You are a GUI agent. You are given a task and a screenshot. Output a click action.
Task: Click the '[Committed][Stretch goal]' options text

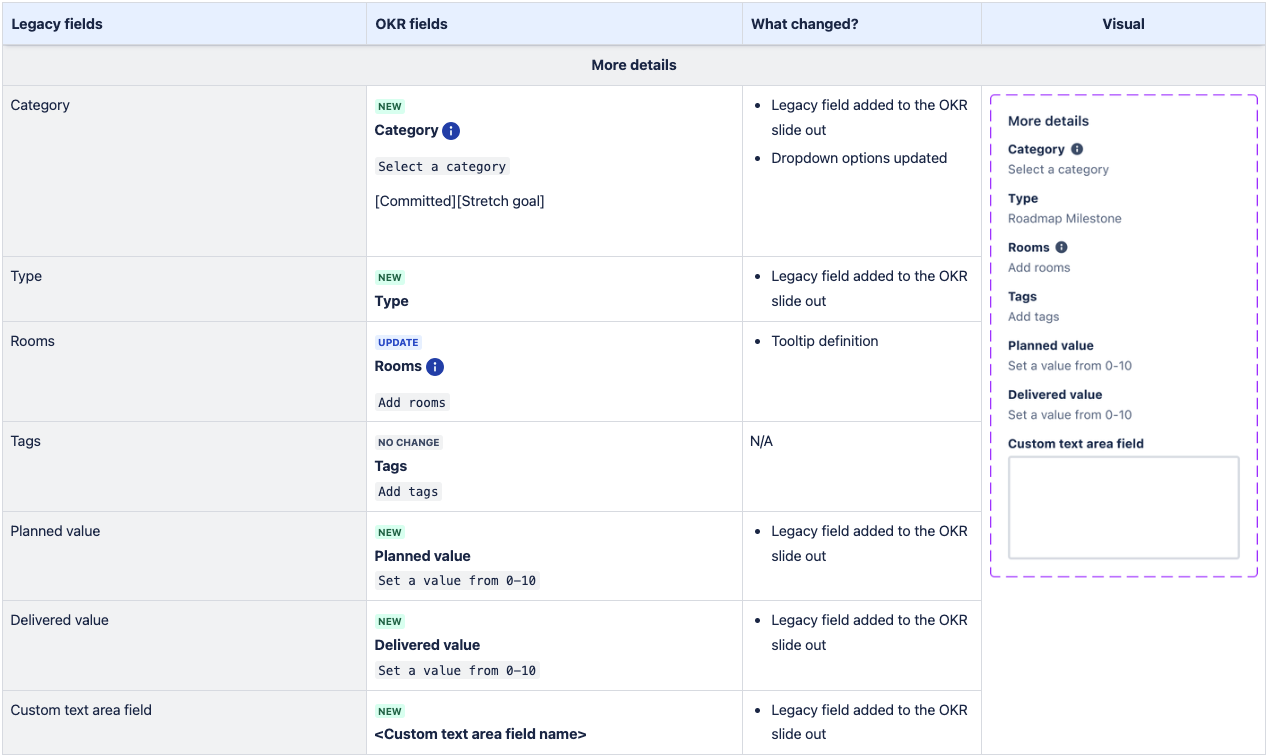pyautogui.click(x=460, y=201)
